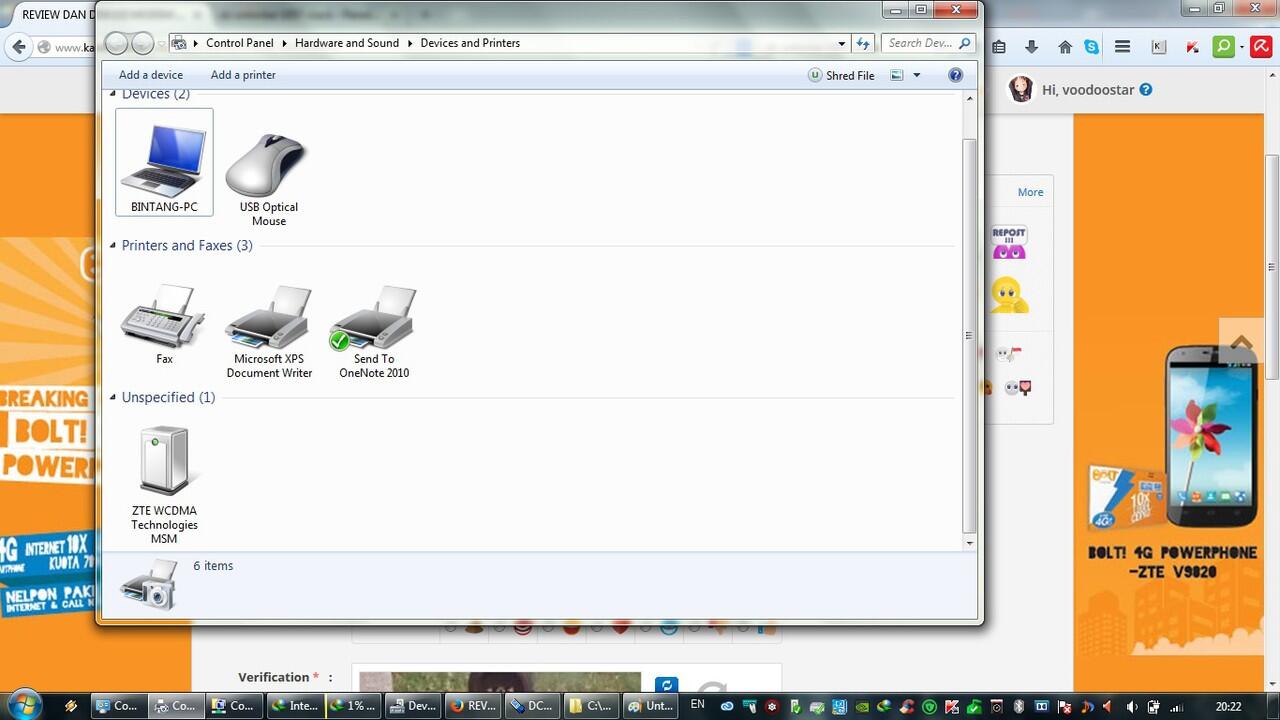Viewport: 1280px width, 720px height.
Task: Click Explorer back navigation button
Action: 117,43
